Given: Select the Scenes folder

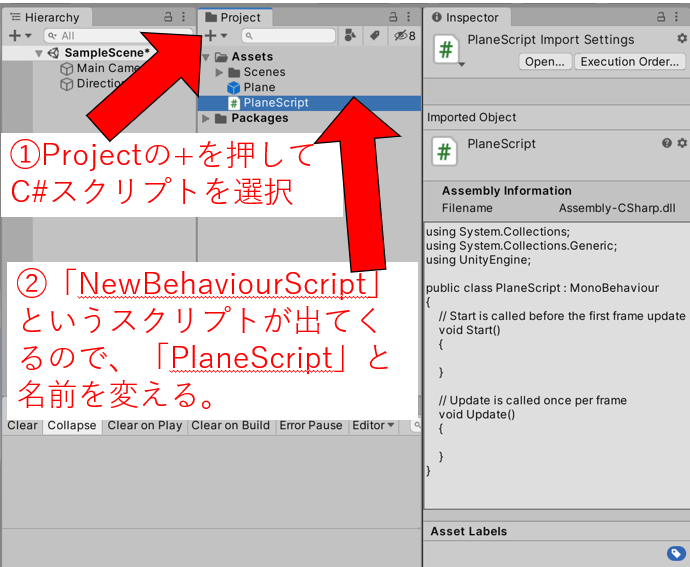Looking at the screenshot, I should click(264, 72).
